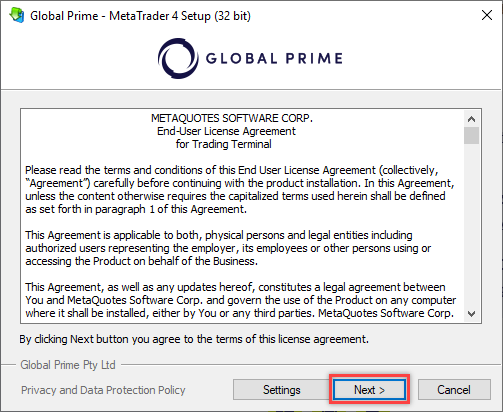The width and height of the screenshot is (503, 412).
Task: Click the MetaTrader setup icon in title bar
Action: click(x=17, y=15)
